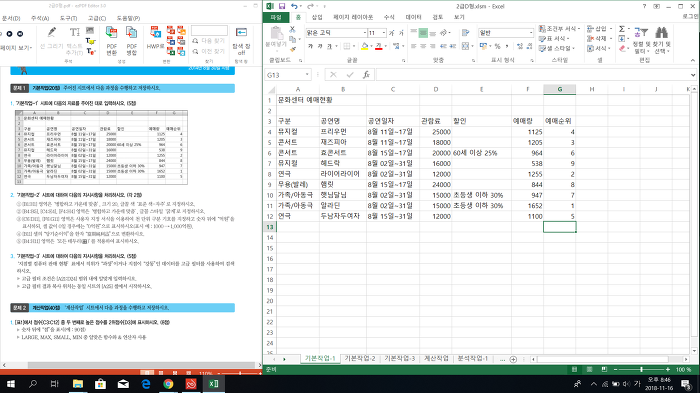
Task: Click the 표 서식 (Format as Table) button
Action: coord(553,38)
